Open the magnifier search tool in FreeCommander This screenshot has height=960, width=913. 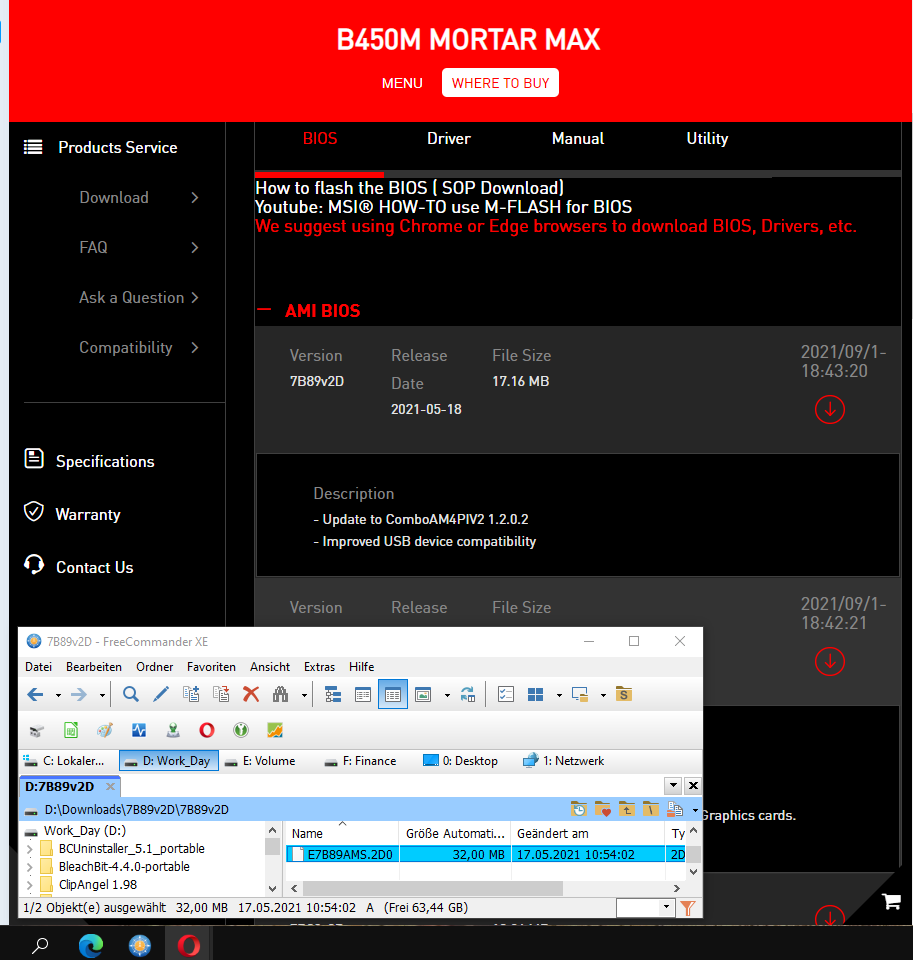click(x=130, y=695)
